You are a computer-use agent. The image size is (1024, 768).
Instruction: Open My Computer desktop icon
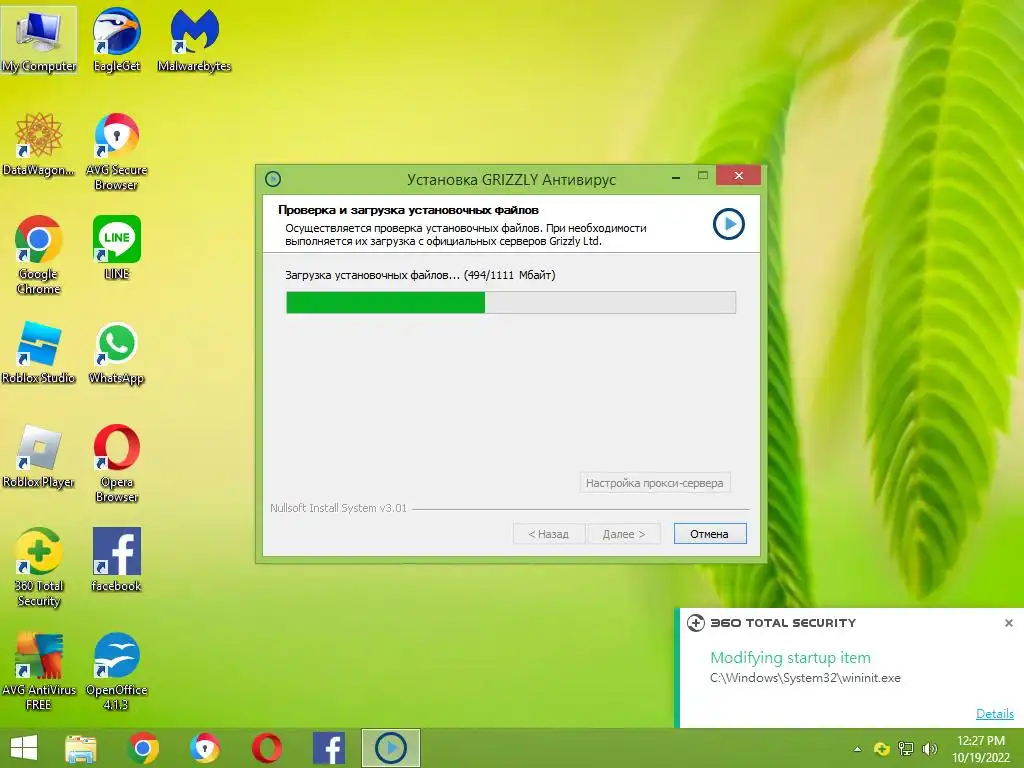(x=39, y=40)
